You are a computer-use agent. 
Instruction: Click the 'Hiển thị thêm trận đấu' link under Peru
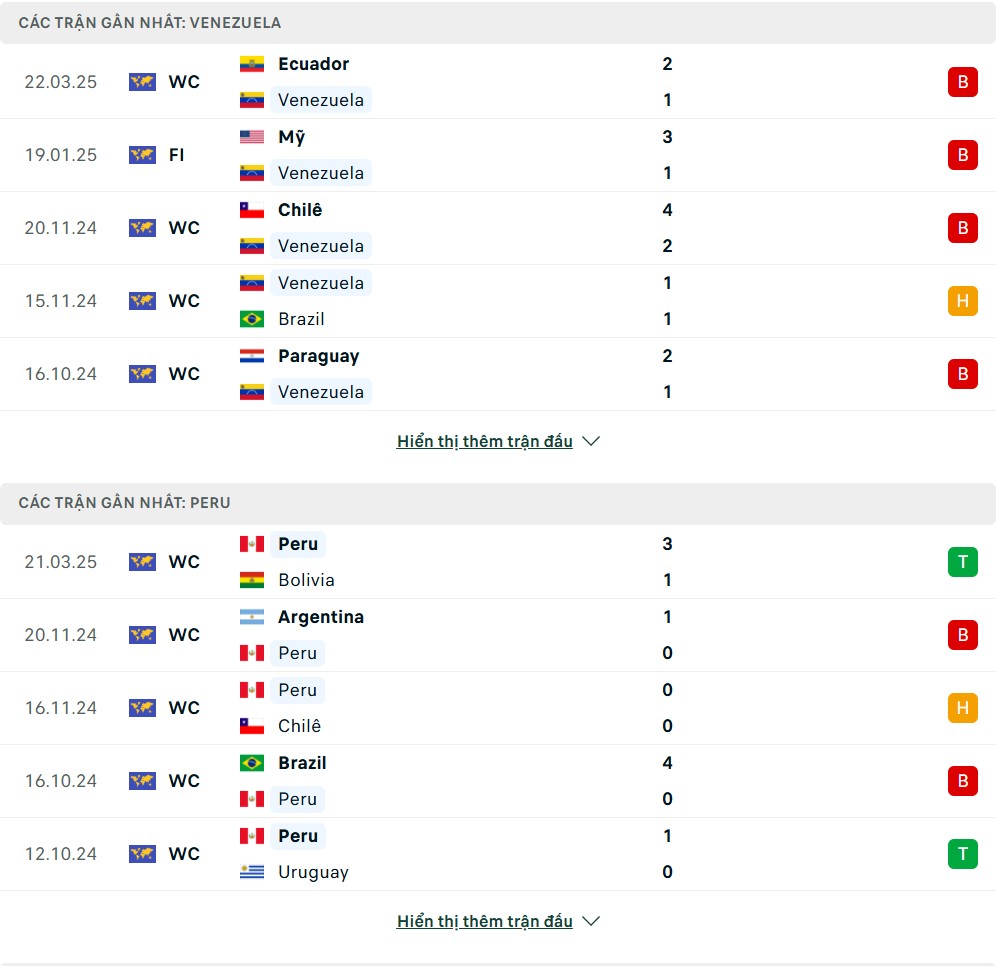coord(485,921)
